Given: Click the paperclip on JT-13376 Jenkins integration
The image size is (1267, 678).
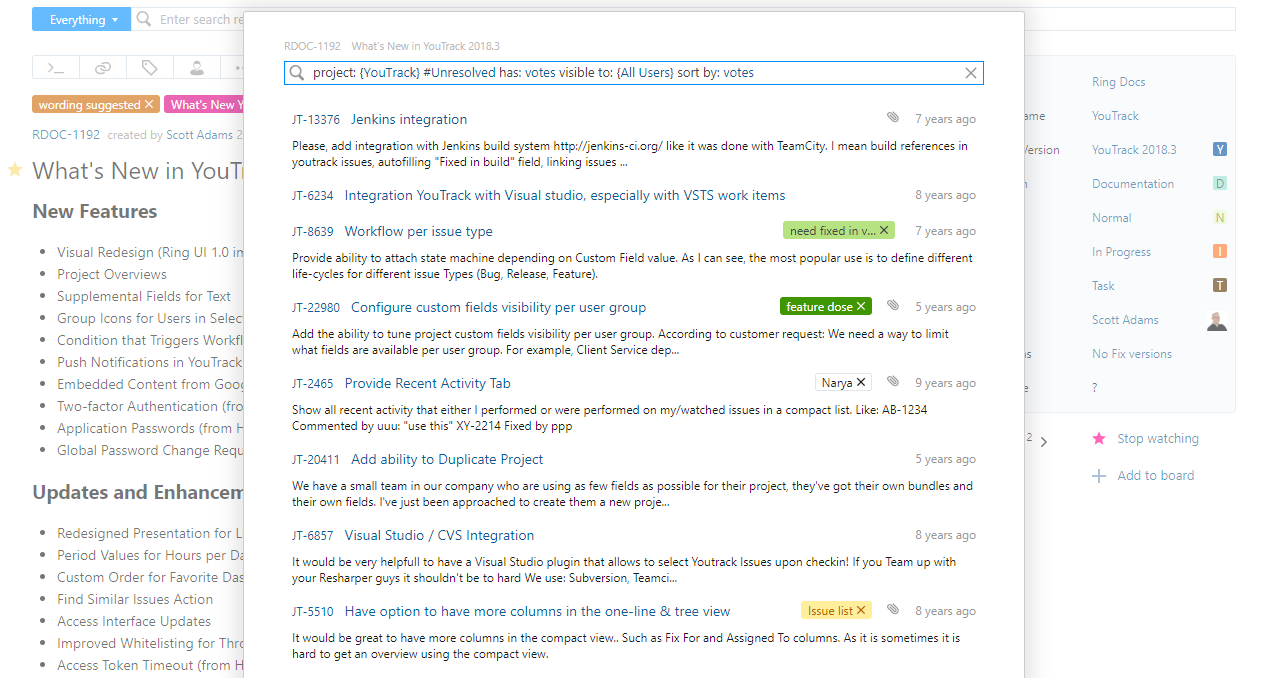Looking at the screenshot, I should [x=892, y=117].
